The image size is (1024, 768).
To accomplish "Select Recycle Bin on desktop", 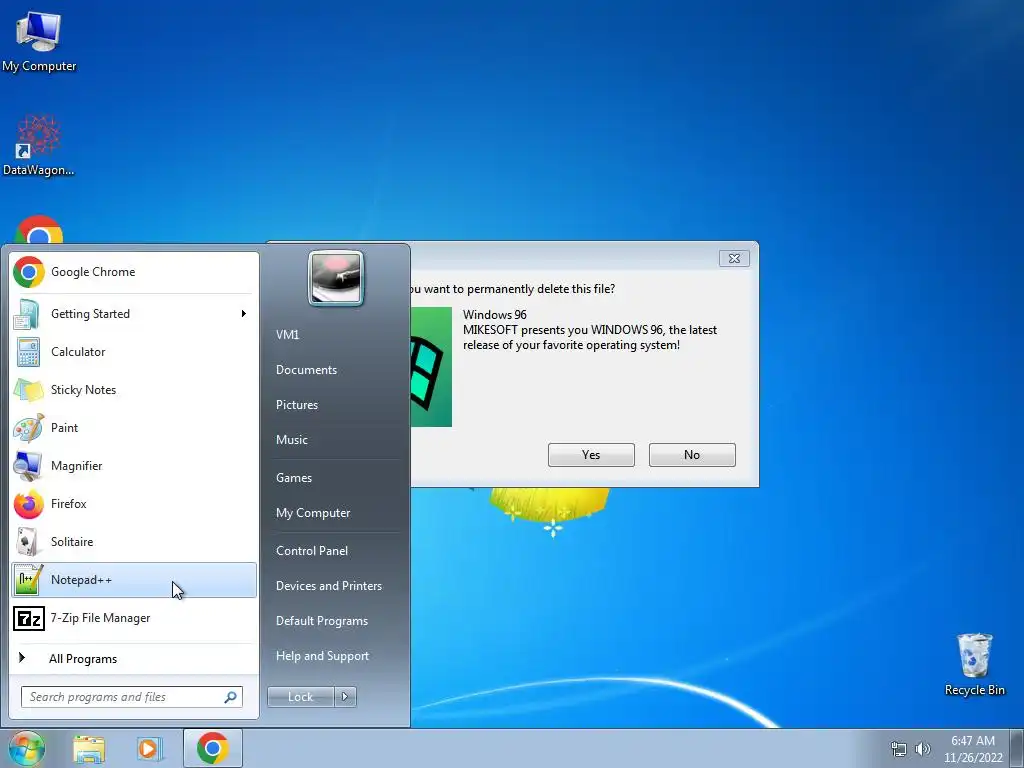I will pos(974,665).
